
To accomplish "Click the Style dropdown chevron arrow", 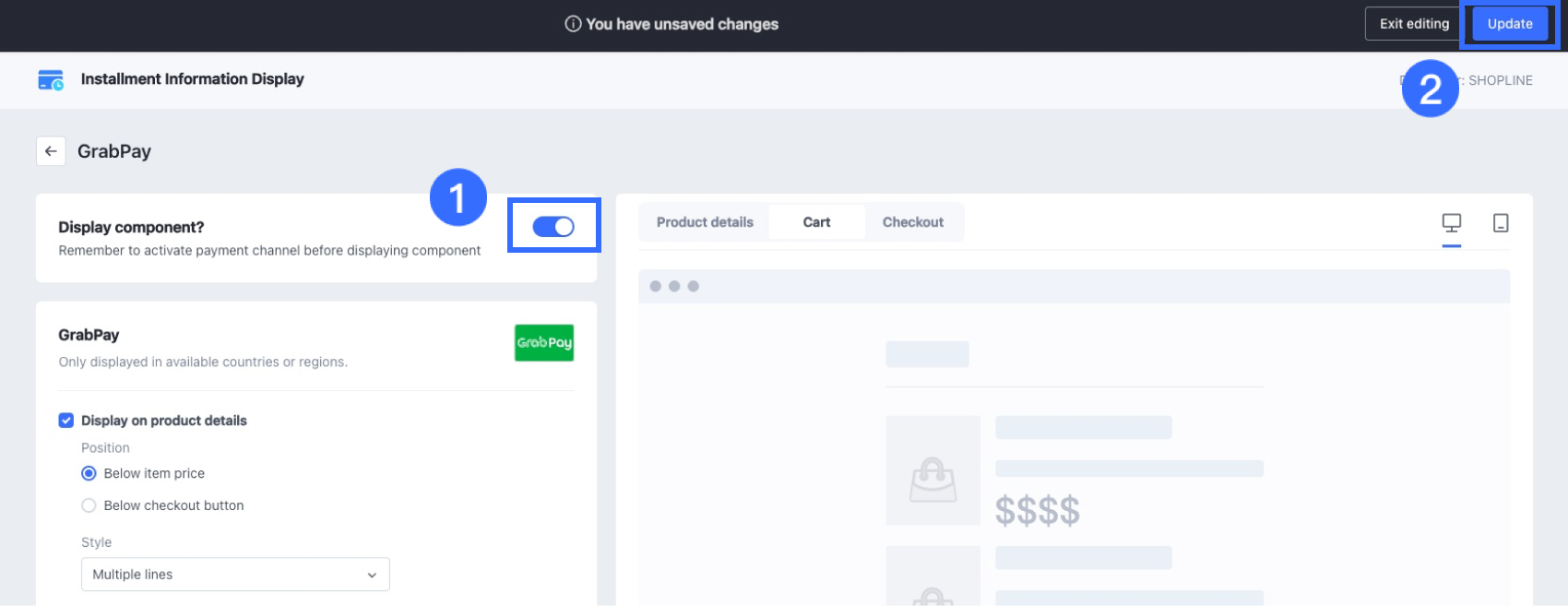I will pos(372,575).
